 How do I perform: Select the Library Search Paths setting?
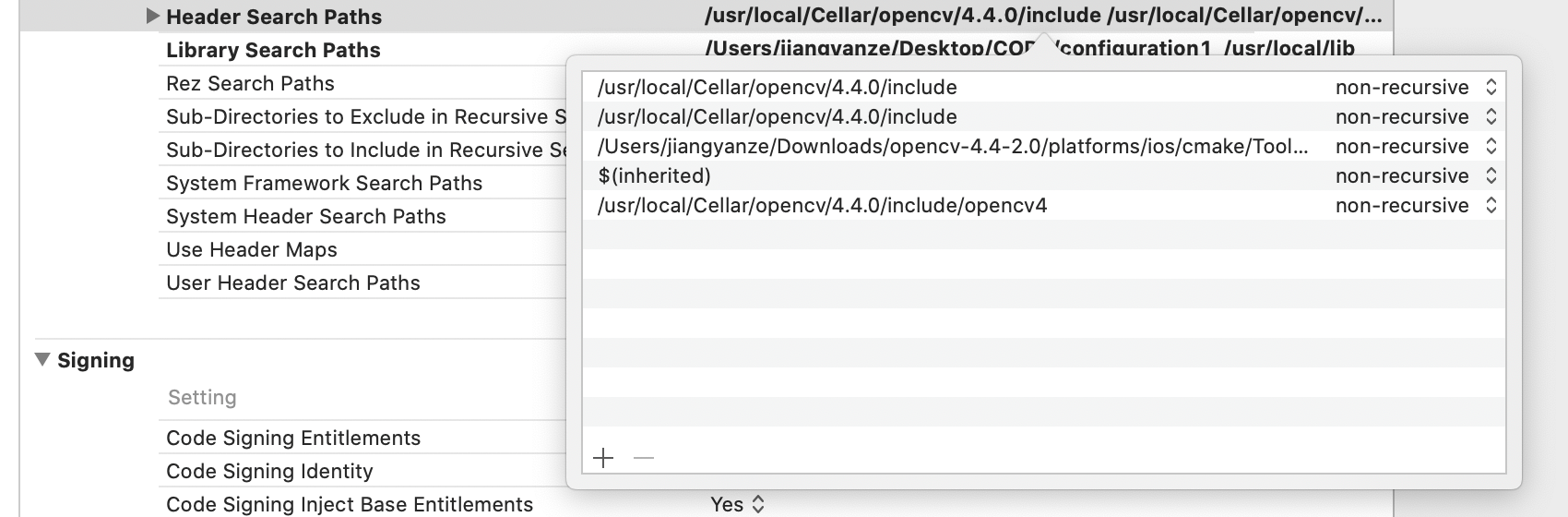click(273, 50)
